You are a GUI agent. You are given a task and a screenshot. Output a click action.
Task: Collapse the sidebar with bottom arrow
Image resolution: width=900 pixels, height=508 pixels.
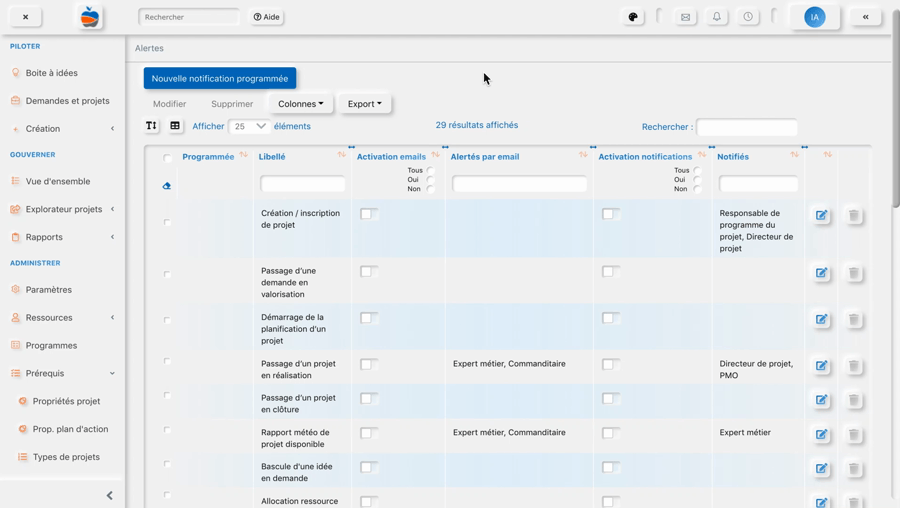(x=110, y=495)
